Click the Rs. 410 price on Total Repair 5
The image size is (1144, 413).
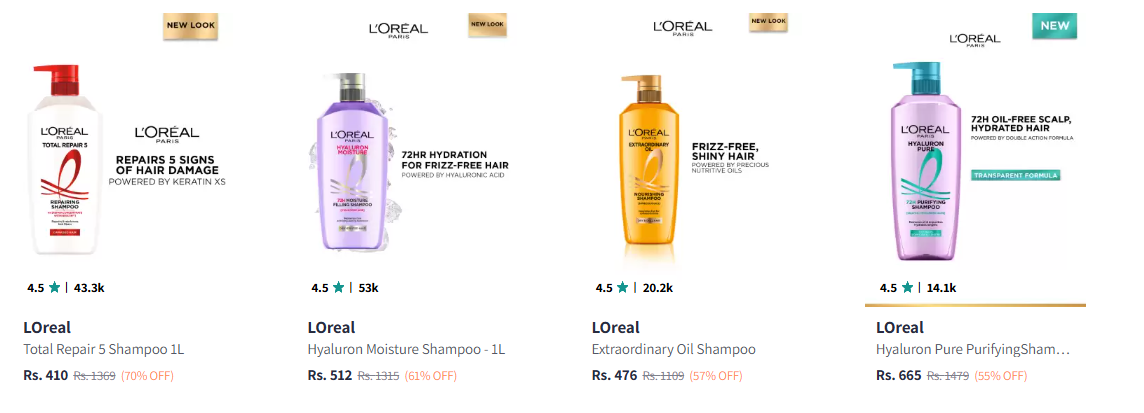[x=44, y=376]
